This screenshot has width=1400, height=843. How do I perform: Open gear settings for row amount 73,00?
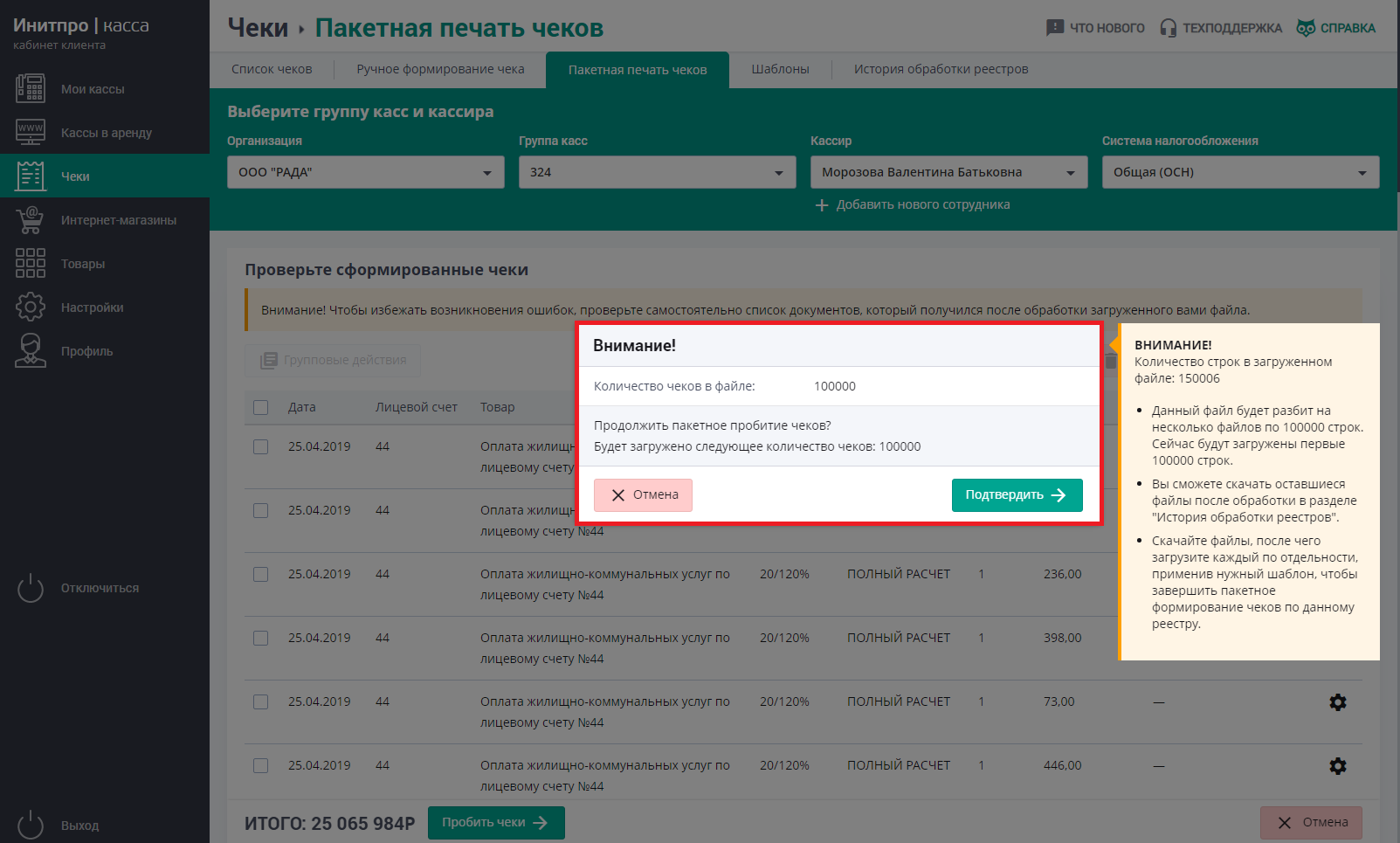tap(1337, 702)
